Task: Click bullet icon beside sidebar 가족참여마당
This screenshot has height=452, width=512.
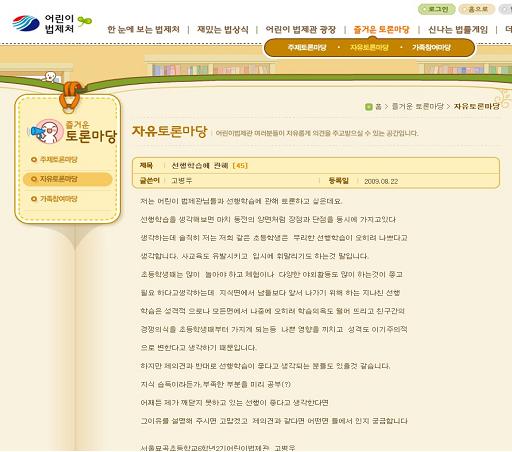Action: point(34,199)
